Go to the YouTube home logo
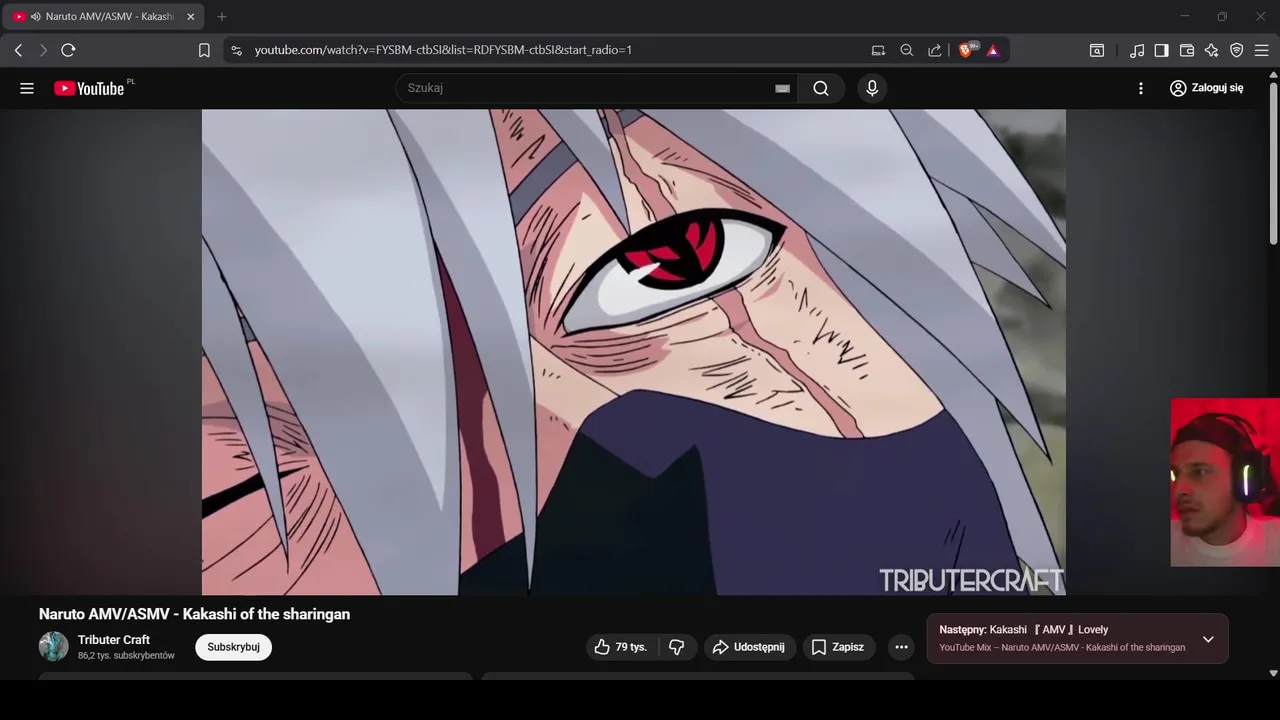1280x720 pixels. click(x=89, y=88)
